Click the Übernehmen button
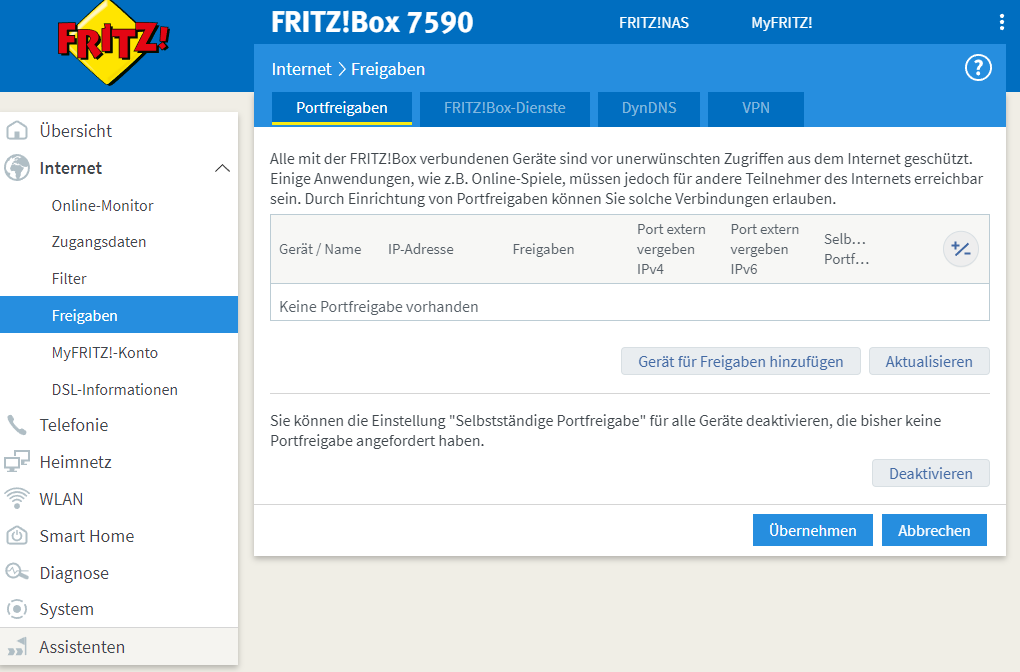 click(812, 530)
